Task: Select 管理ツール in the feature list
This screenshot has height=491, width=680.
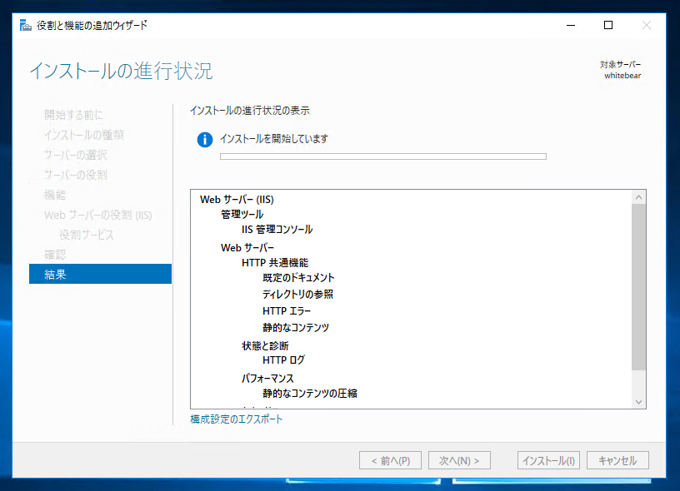Action: click(242, 214)
